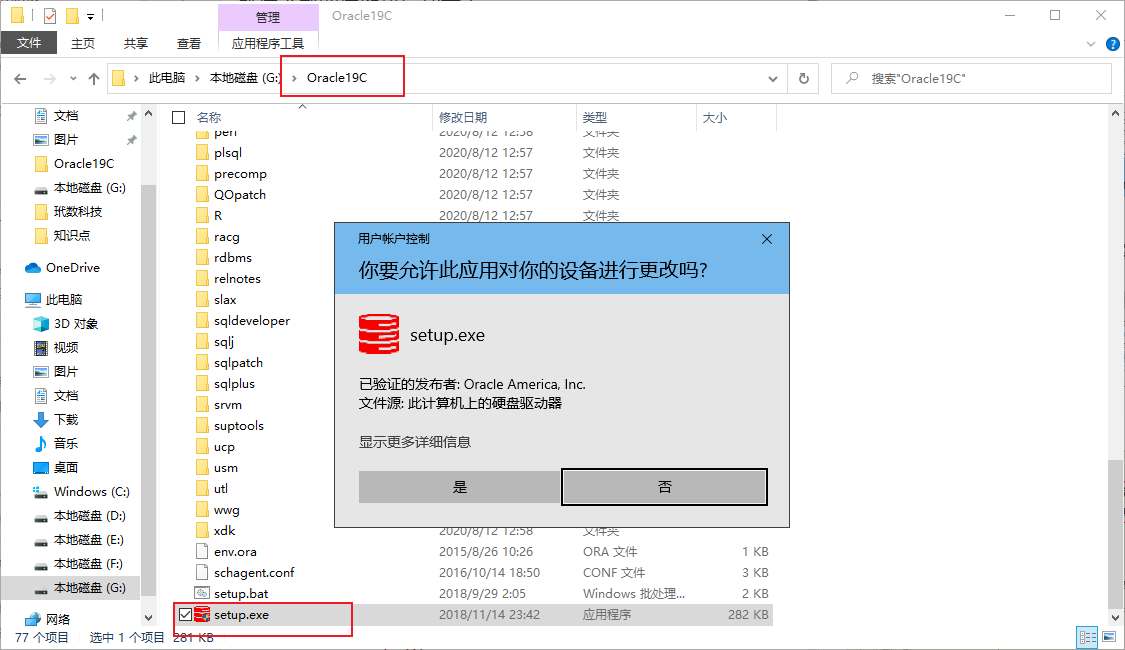1125x650 pixels.
Task: Open the quick access toolbar dropdown
Action: pos(90,16)
